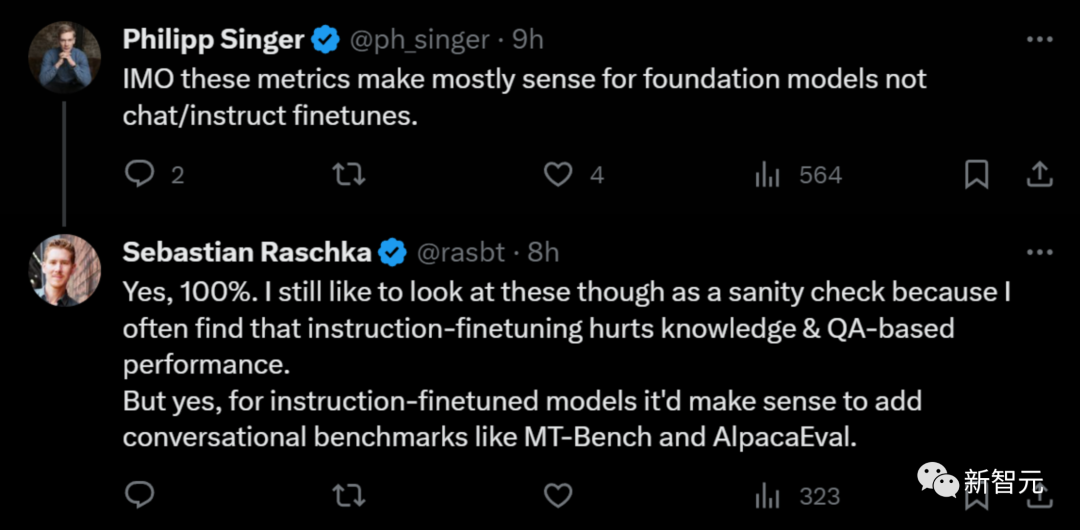The width and height of the screenshot is (1080, 530).
Task: Like Sebastian Raschka's tweet
Action: [557, 495]
